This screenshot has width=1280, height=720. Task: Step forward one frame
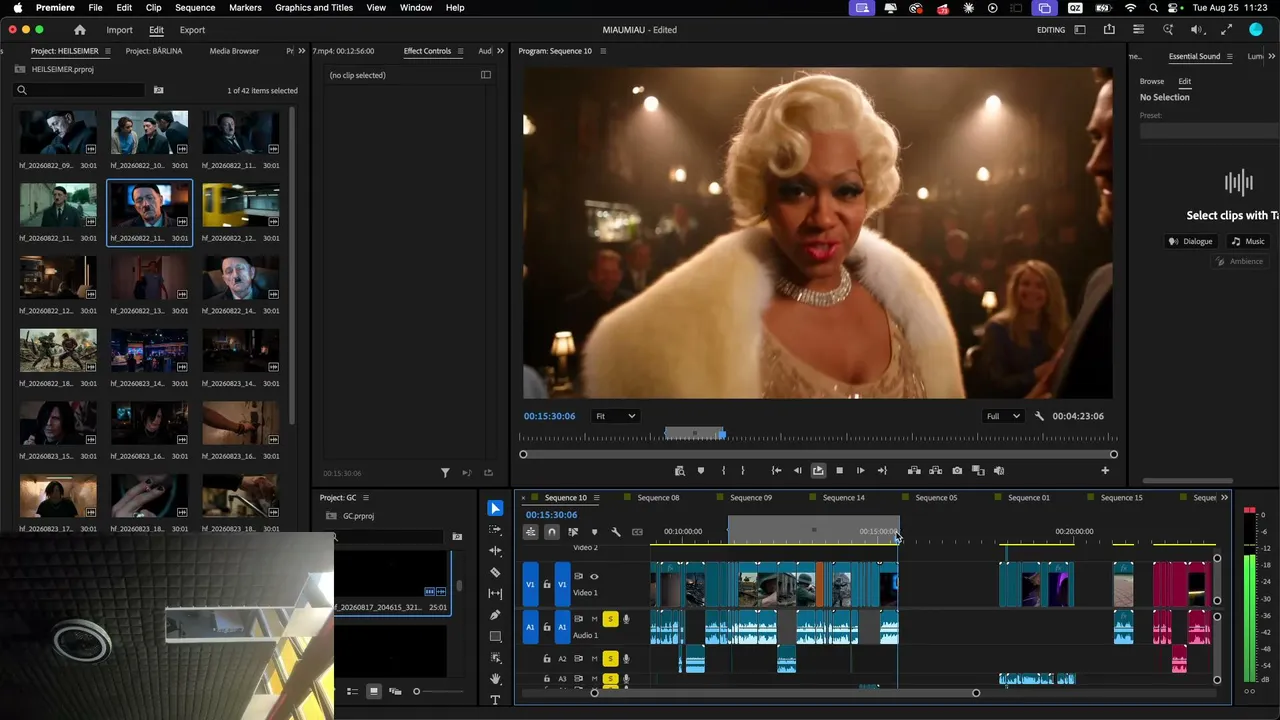click(x=860, y=470)
